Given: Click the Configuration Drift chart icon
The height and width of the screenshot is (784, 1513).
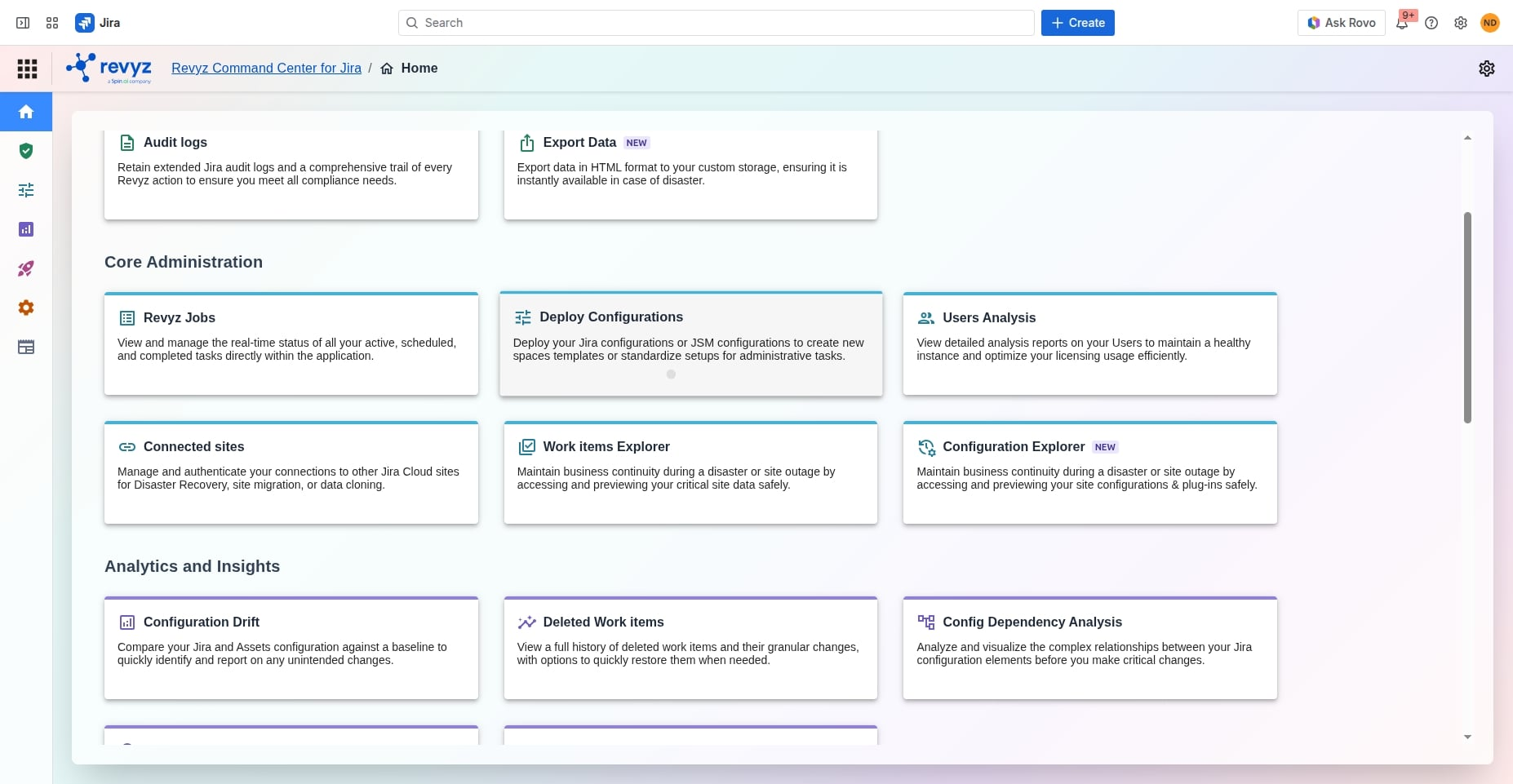Looking at the screenshot, I should (127, 622).
